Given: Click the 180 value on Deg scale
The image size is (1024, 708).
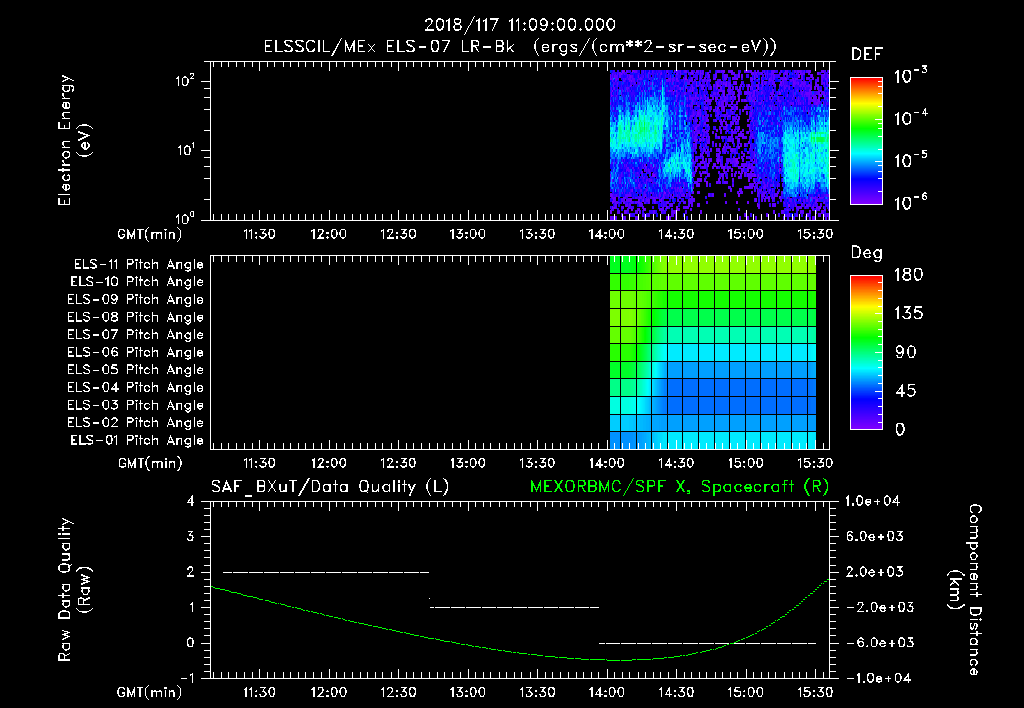Looking at the screenshot, I should tap(908, 275).
